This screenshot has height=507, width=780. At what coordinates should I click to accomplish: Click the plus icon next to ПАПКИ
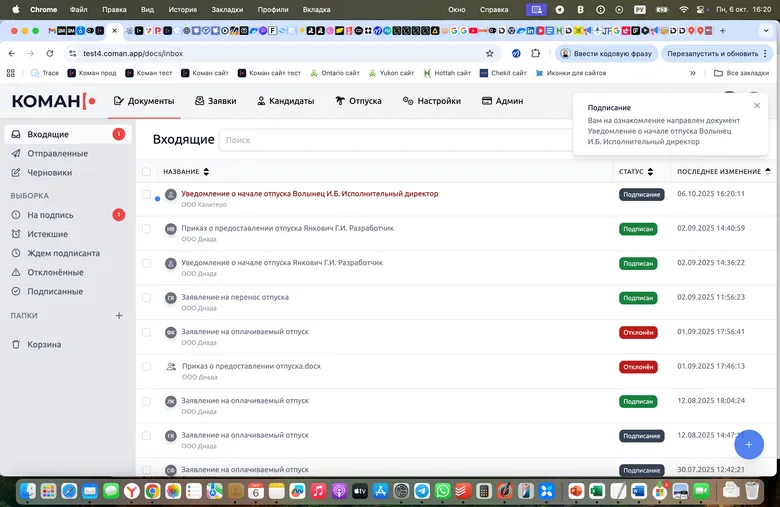pos(119,315)
